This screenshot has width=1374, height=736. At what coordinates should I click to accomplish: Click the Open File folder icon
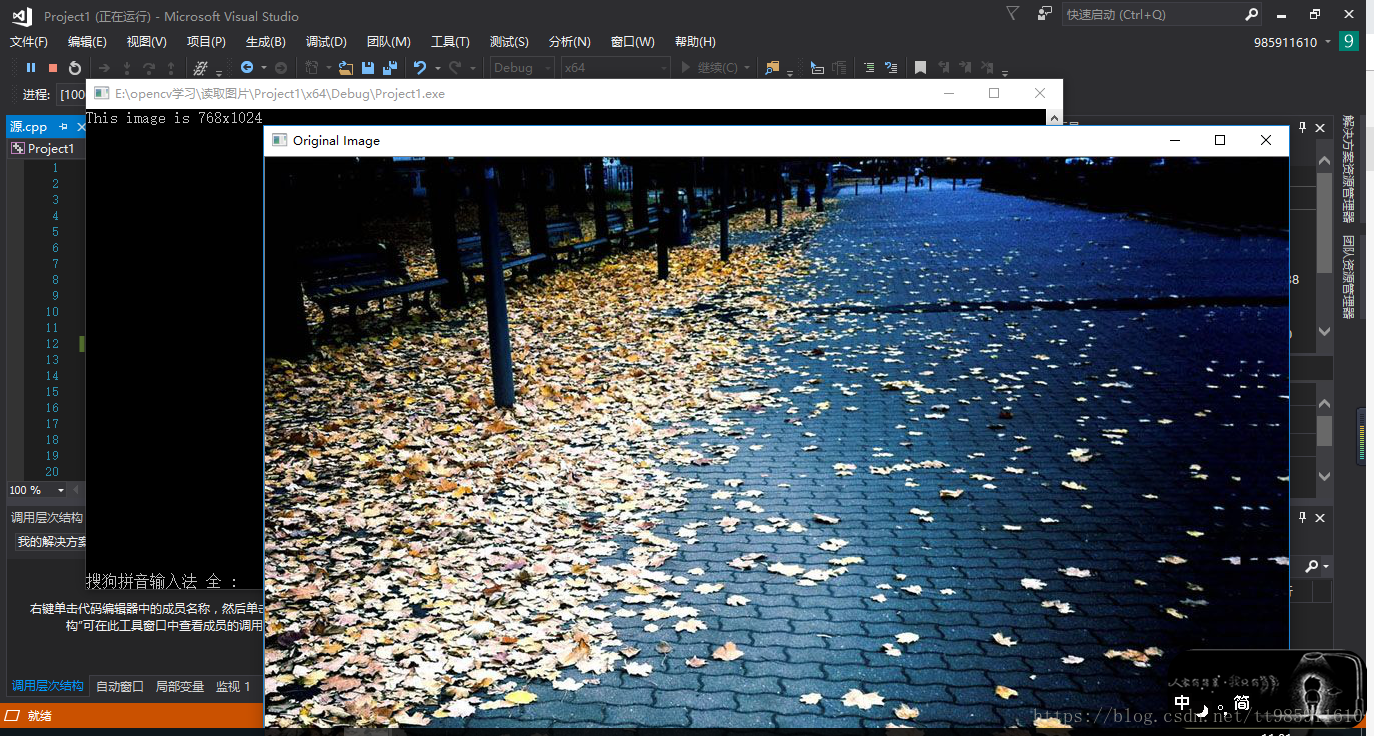346,68
